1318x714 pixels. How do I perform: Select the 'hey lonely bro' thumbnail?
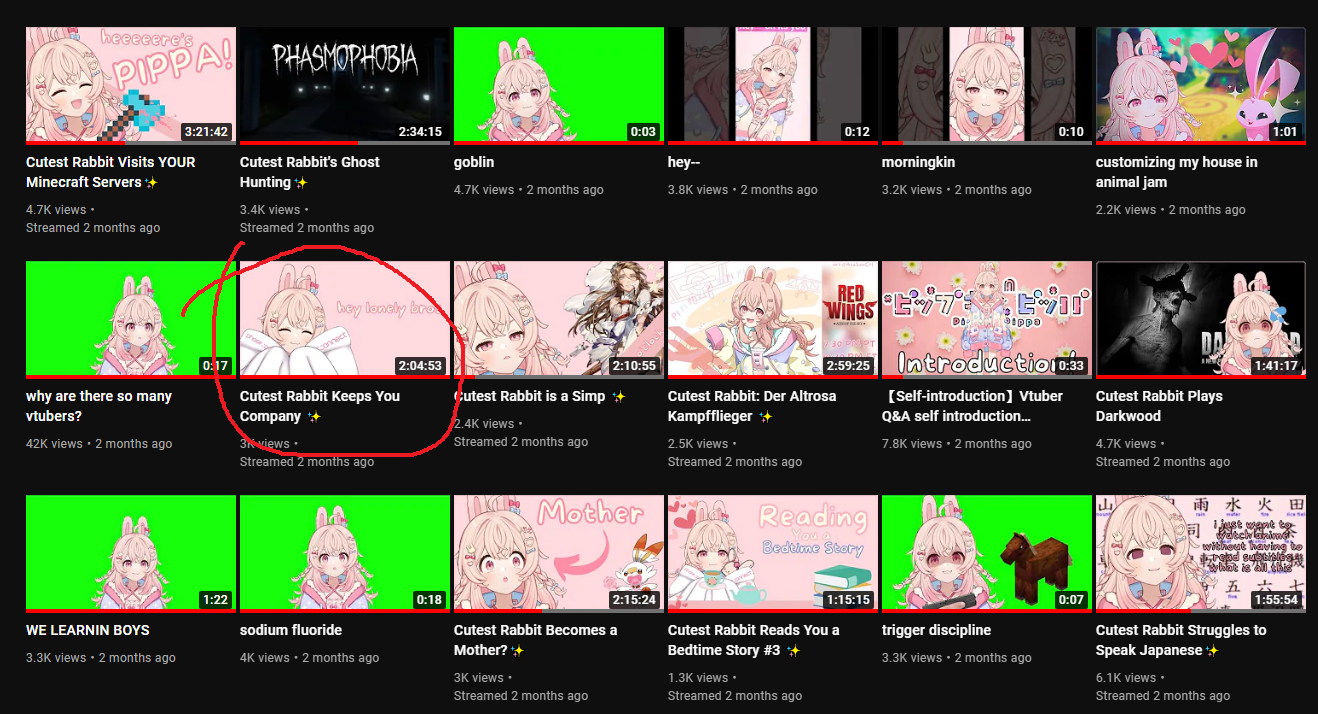click(344, 320)
